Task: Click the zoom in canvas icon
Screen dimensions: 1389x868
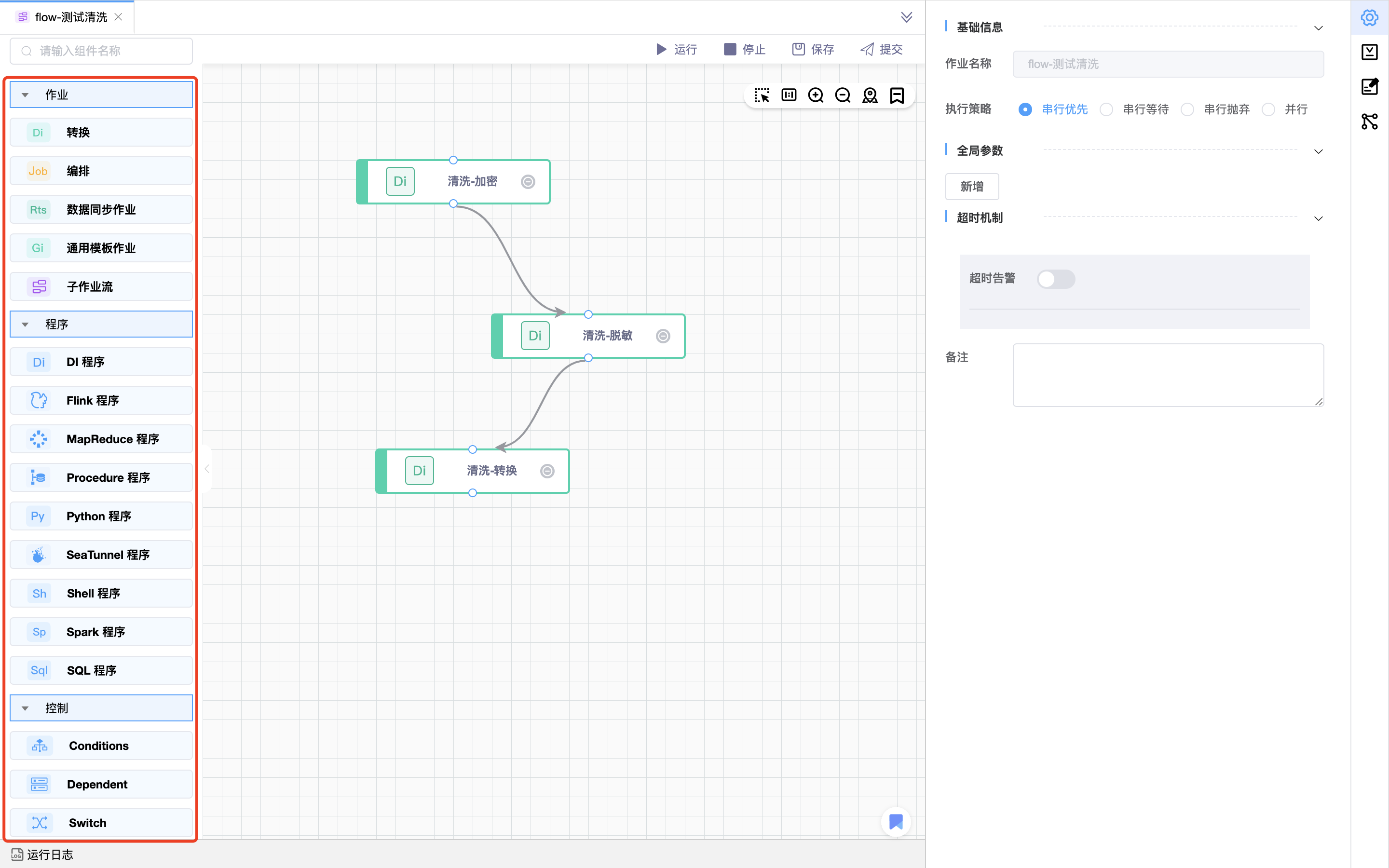Action: tap(816, 95)
